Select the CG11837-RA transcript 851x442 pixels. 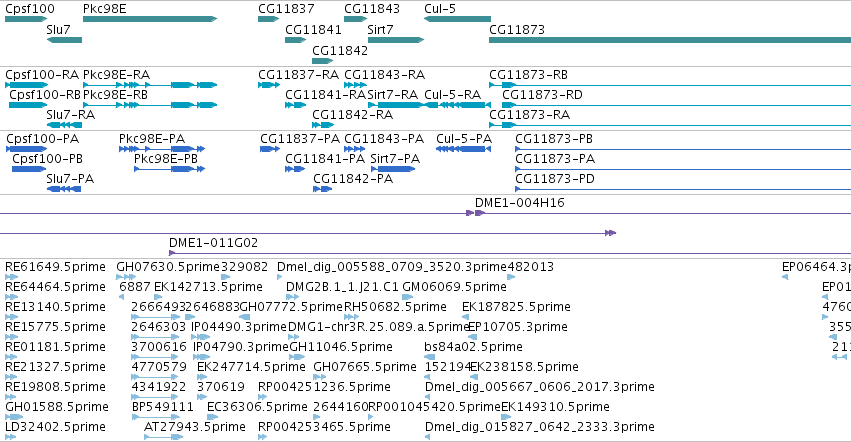click(269, 85)
